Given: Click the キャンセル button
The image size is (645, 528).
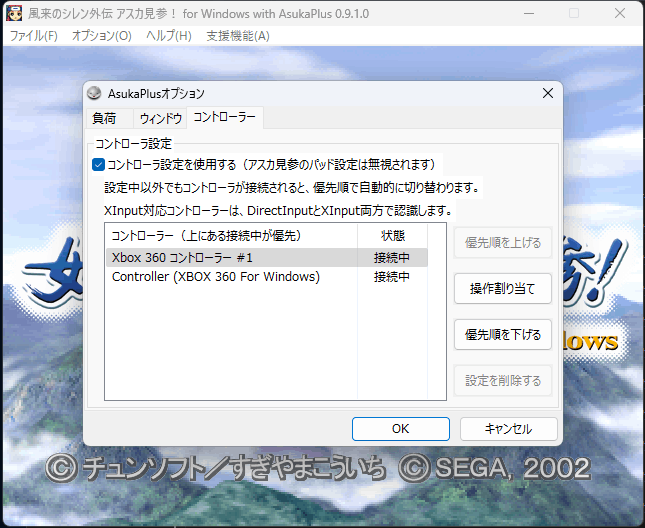Looking at the screenshot, I should coord(508,429).
